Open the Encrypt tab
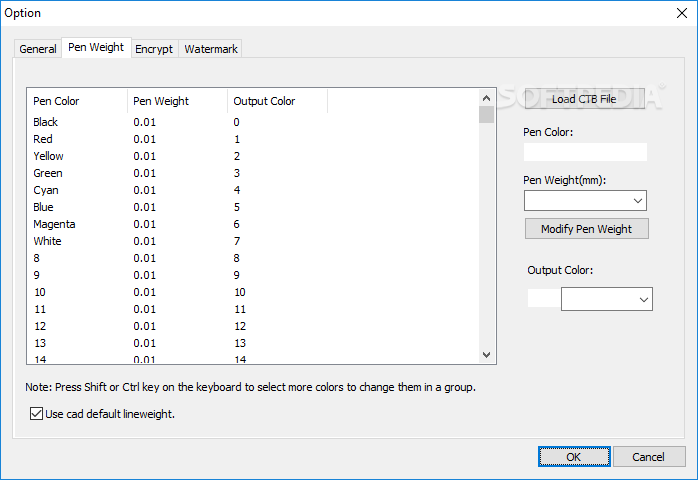This screenshot has height=480, width=698. point(154,49)
